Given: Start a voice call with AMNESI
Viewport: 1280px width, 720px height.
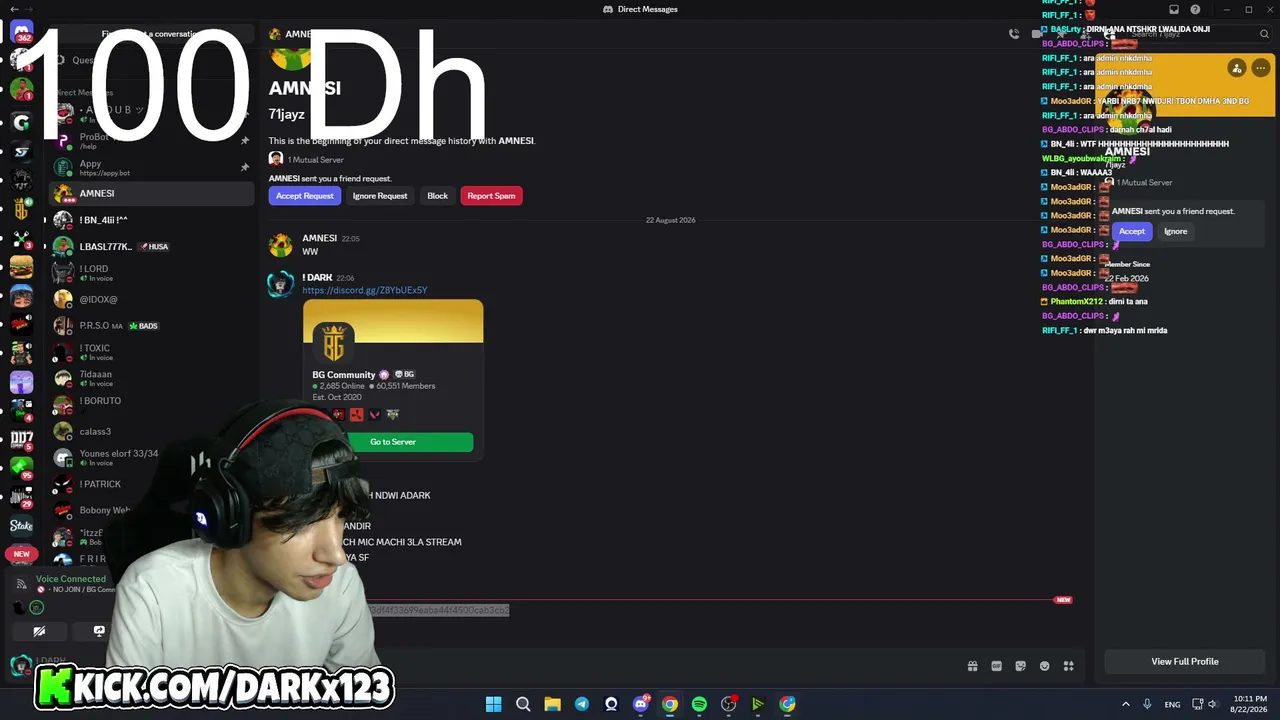Looking at the screenshot, I should pos(1014,34).
